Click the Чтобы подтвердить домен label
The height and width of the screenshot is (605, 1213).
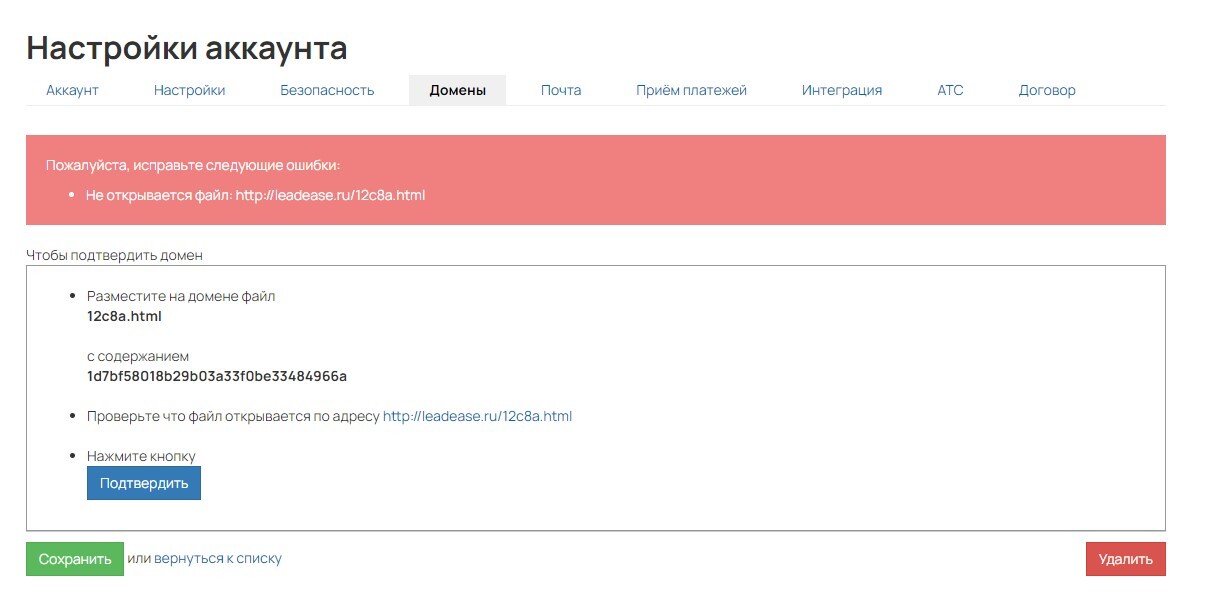(x=114, y=255)
